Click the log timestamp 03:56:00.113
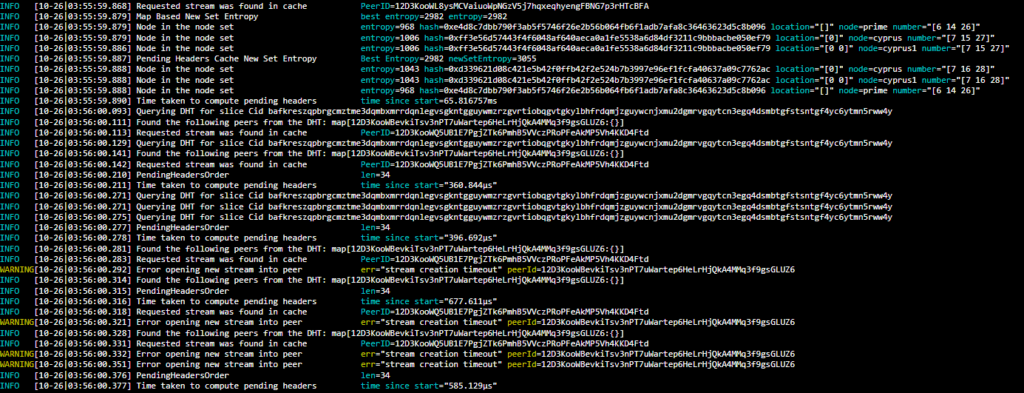1024x393 pixels. pyautogui.click(x=82, y=132)
